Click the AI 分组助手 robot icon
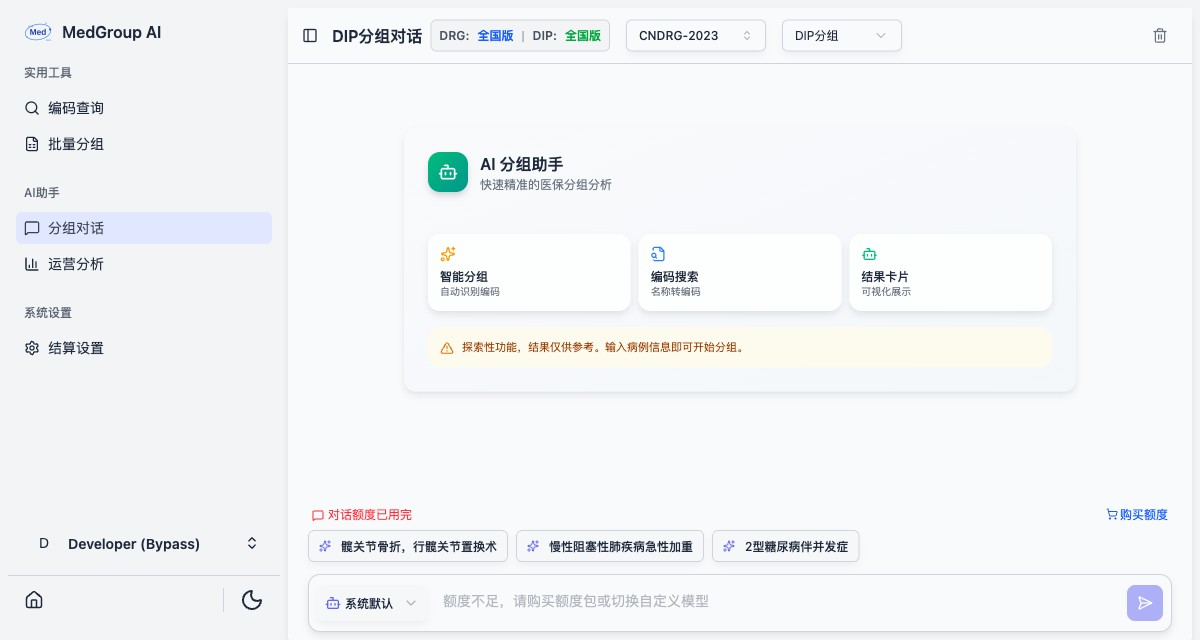Image resolution: width=1200 pixels, height=640 pixels. pyautogui.click(x=448, y=172)
